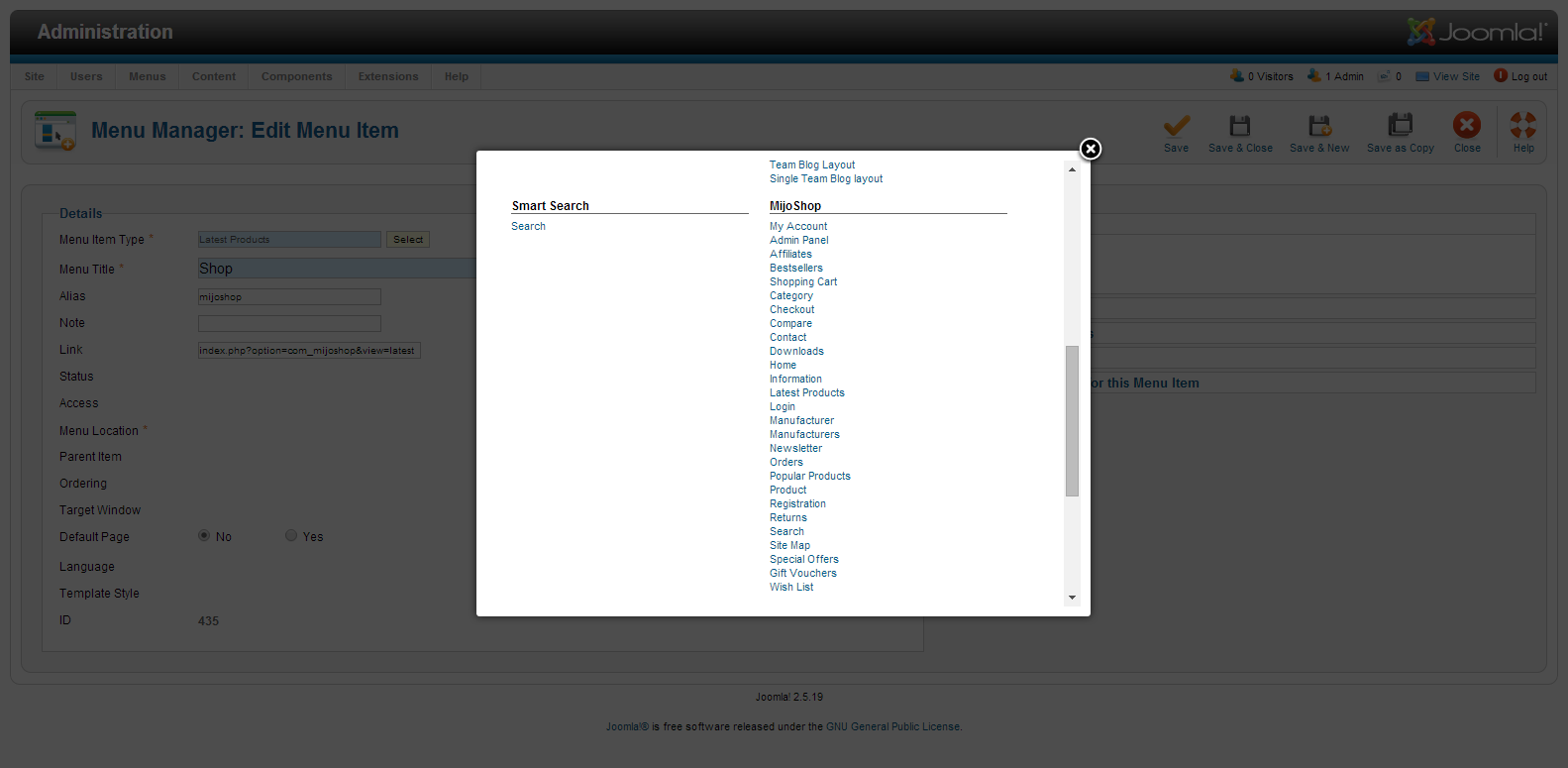
Task: Click the Select menu item type button
Action: 408,240
